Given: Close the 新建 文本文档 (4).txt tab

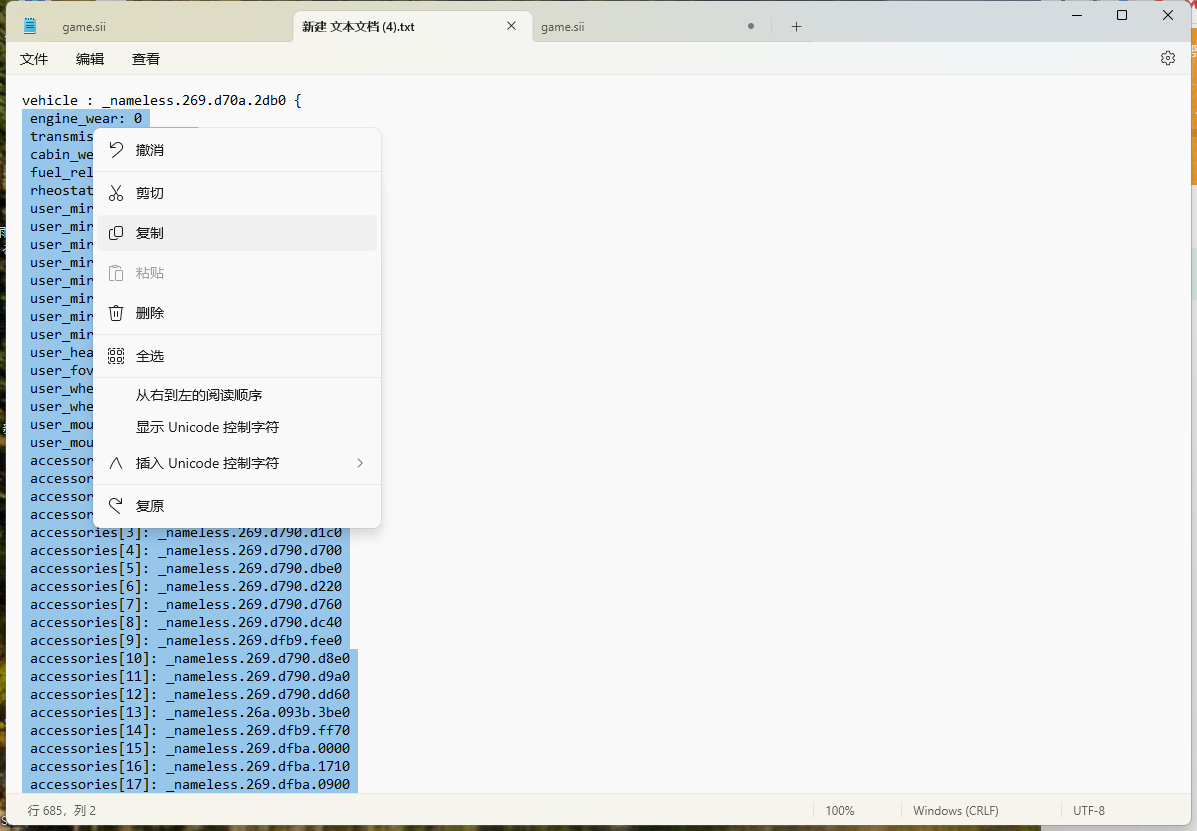Looking at the screenshot, I should pyautogui.click(x=511, y=26).
